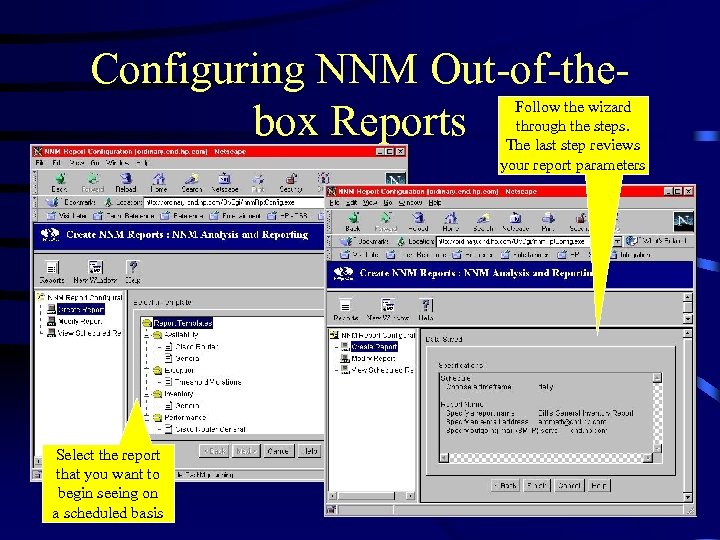Click New Window icon in the left window

[95, 273]
